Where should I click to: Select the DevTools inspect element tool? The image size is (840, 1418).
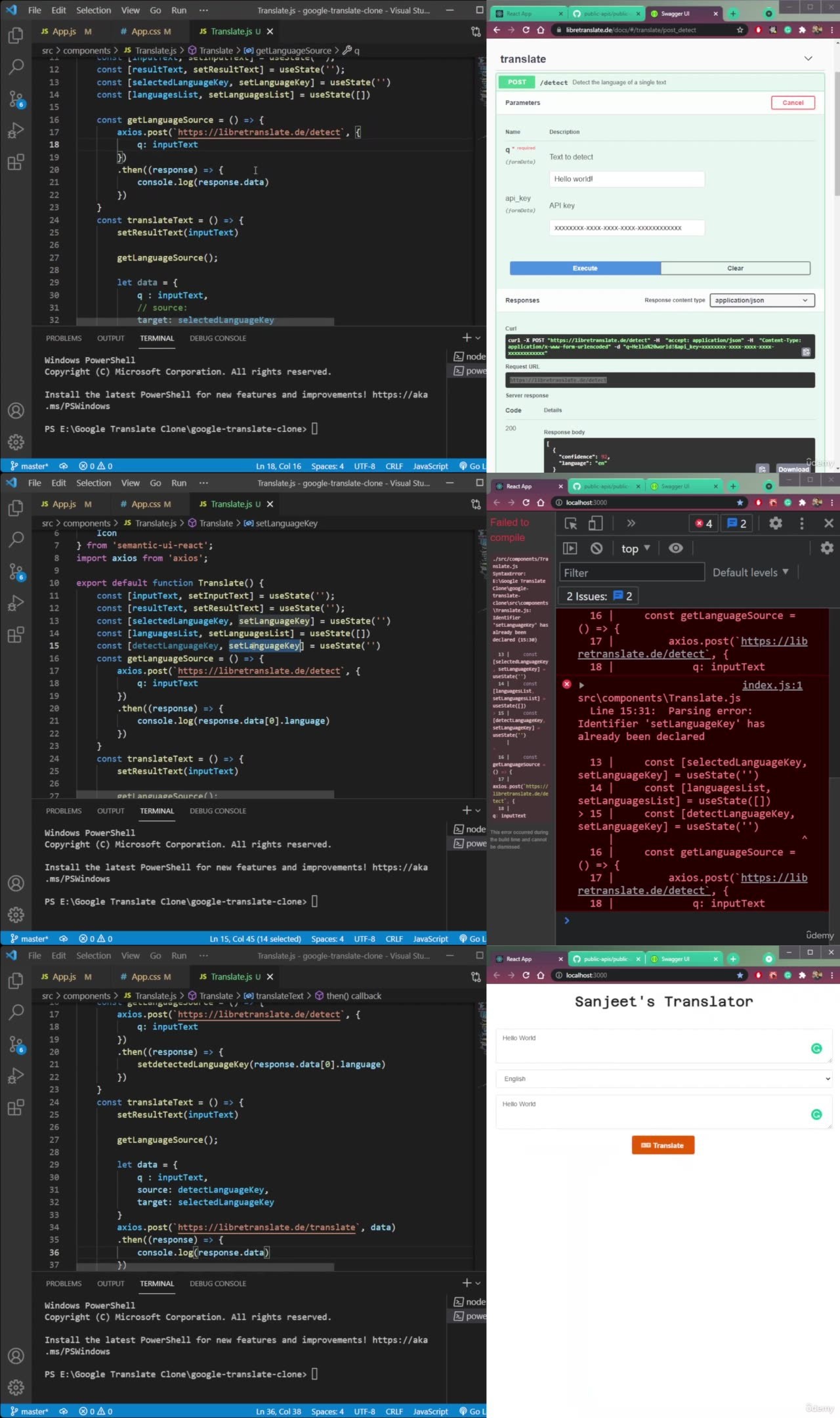tap(570, 523)
